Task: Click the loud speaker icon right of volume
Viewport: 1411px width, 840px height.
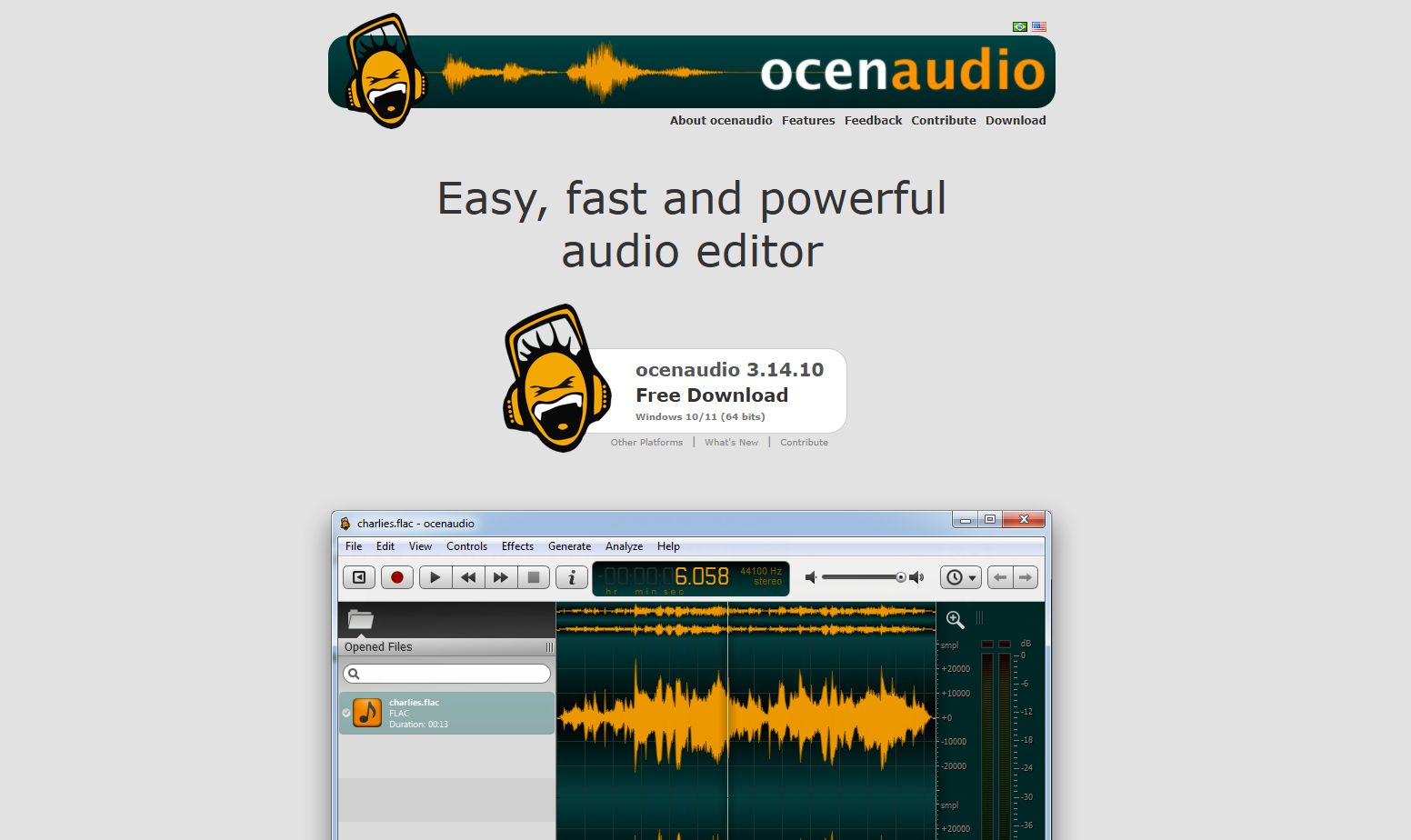Action: pos(916,577)
